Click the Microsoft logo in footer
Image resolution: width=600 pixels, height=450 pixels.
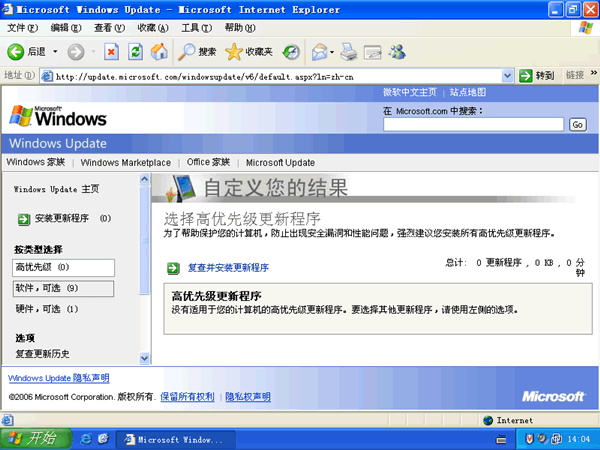tap(553, 396)
